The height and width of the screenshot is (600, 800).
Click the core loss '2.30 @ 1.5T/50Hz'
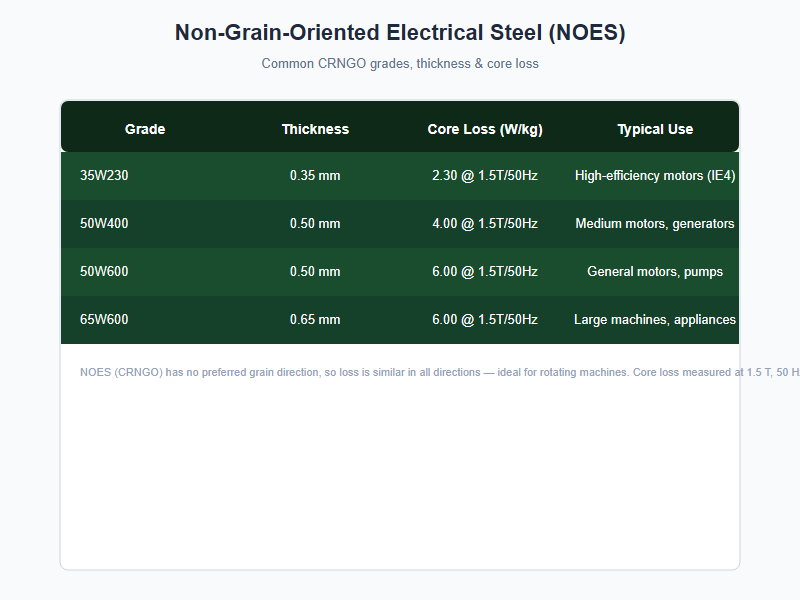click(x=485, y=176)
